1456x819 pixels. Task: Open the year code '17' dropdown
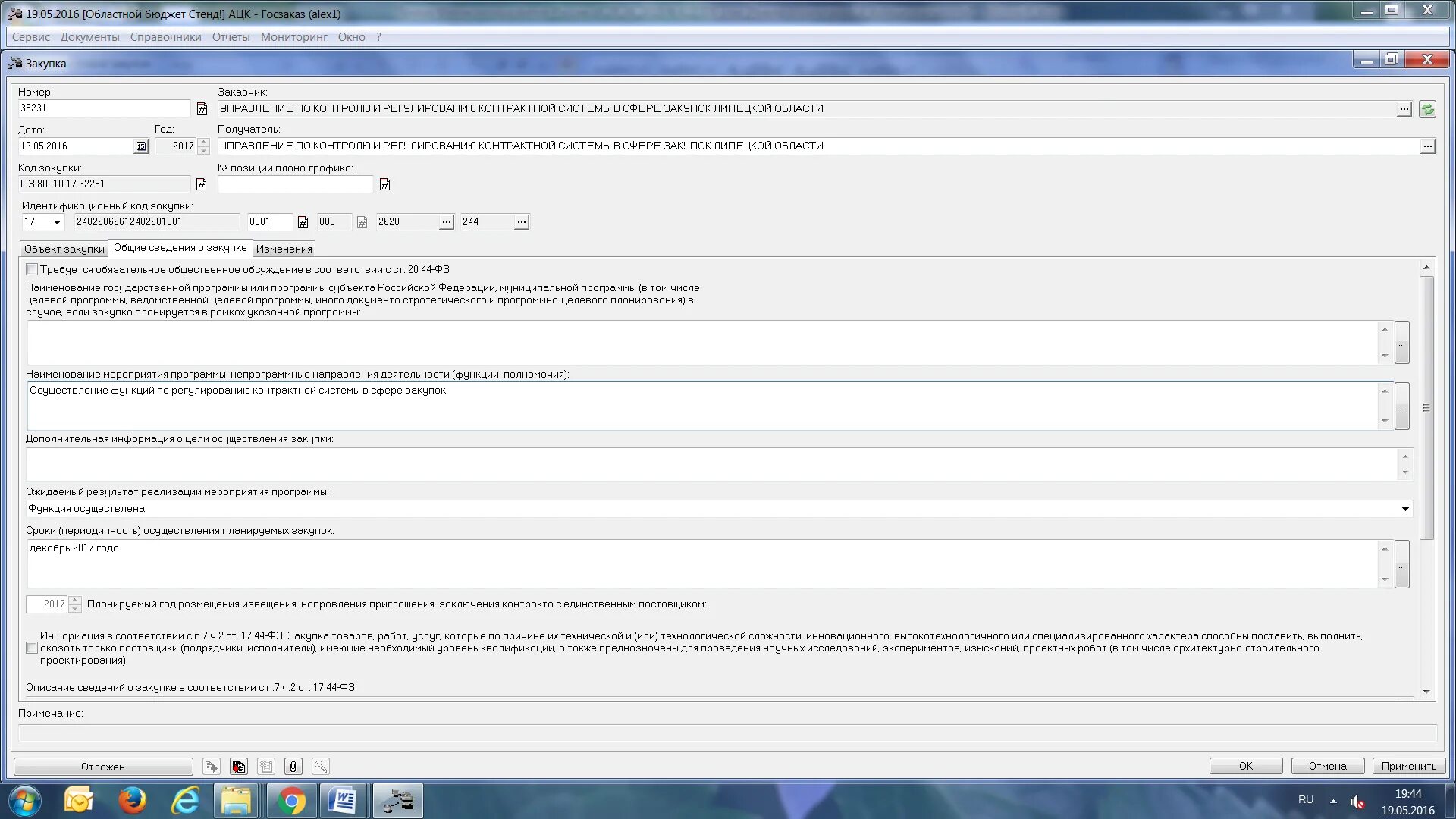(57, 222)
